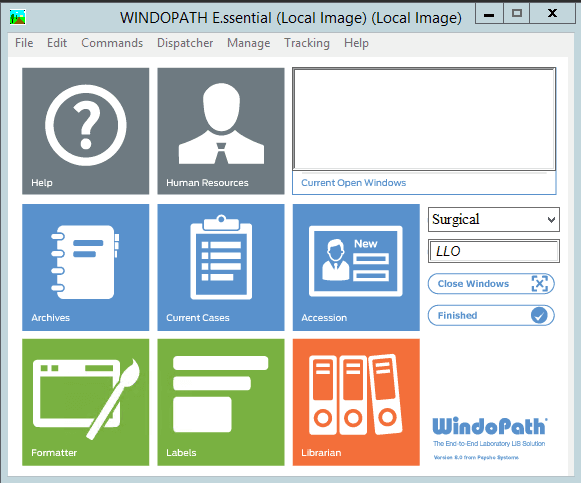This screenshot has width=581, height=483.
Task: Open the Labels tile
Action: tap(221, 402)
